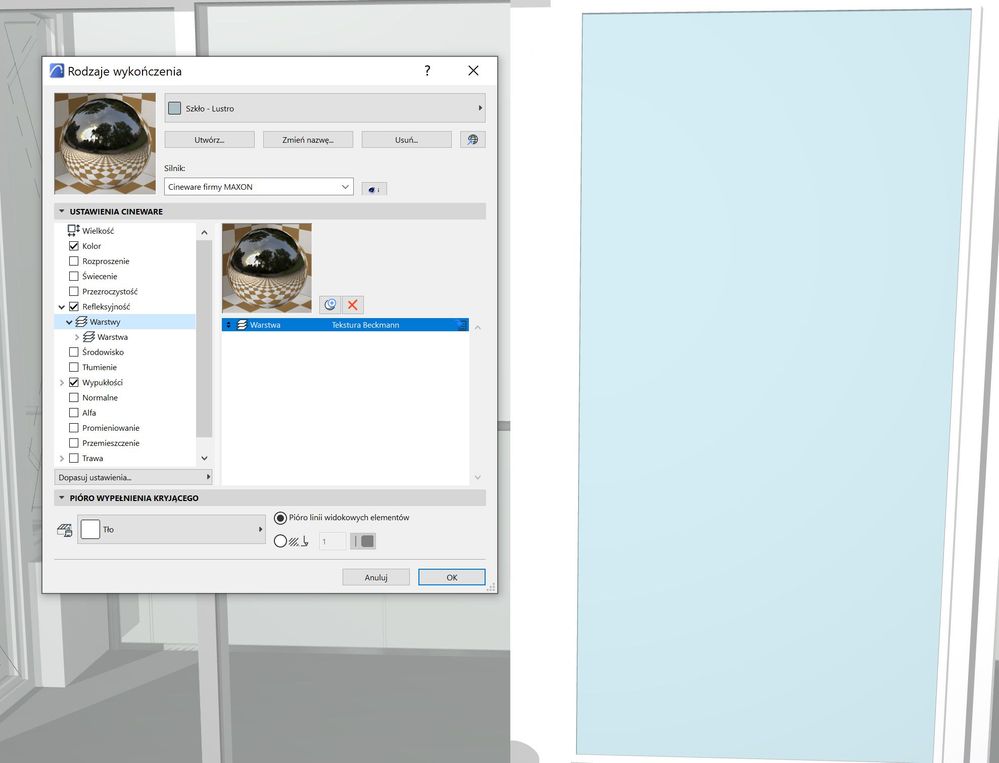Screen dimensions: 999x763
Task: Click the reflectance layer preview thumbnail
Action: tap(267, 267)
